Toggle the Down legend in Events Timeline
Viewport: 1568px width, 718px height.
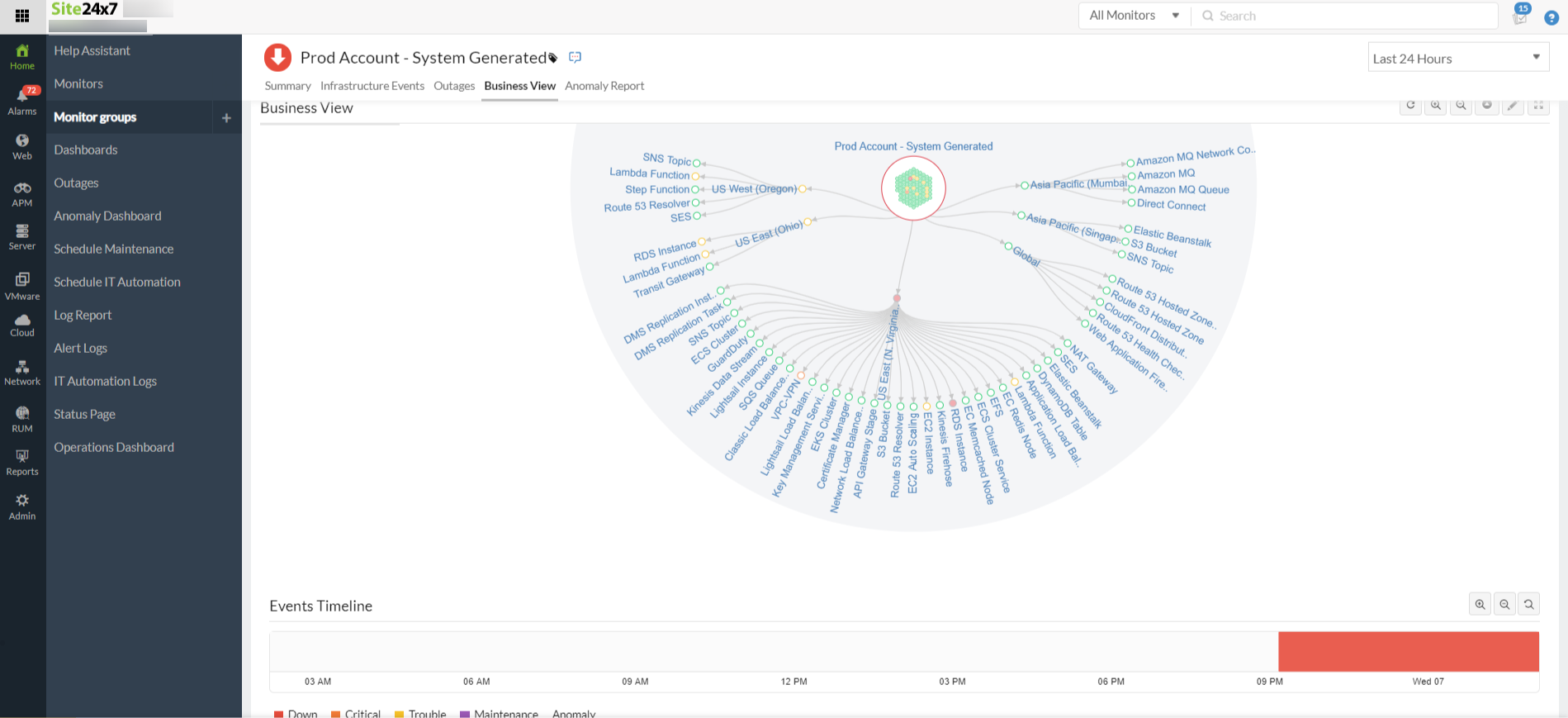(x=296, y=714)
